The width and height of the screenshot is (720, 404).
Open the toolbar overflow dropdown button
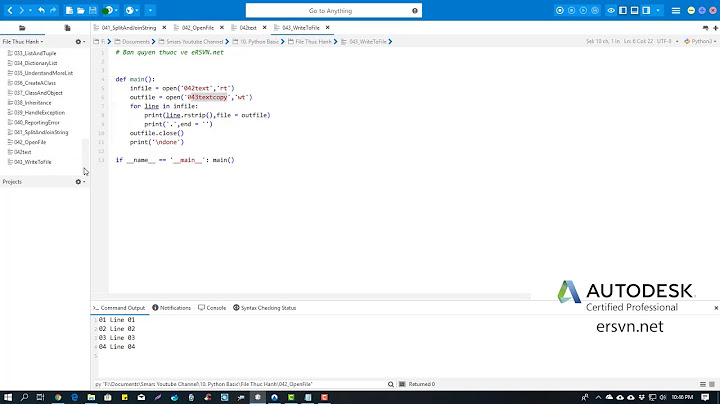[150, 10]
